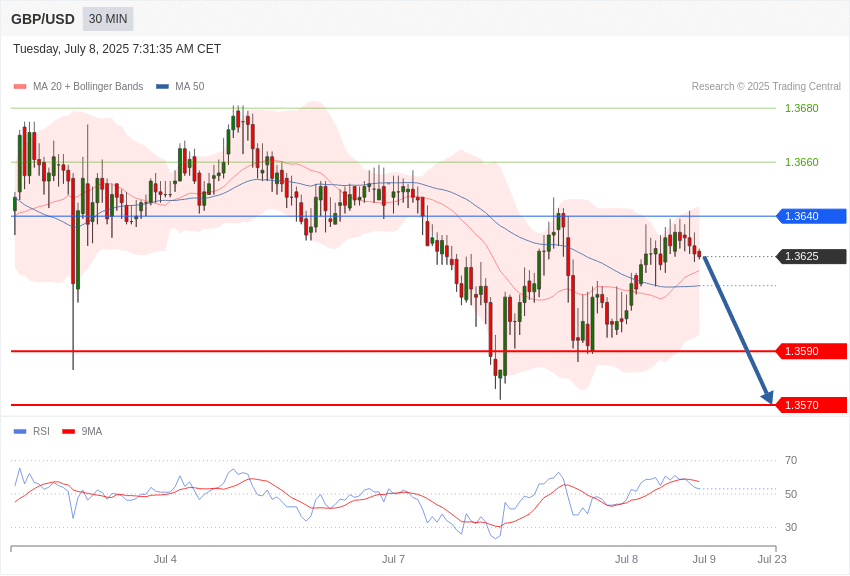Click the 30 MIN timeframe badge
Image resolution: width=850 pixels, height=576 pixels.
pyautogui.click(x=108, y=19)
